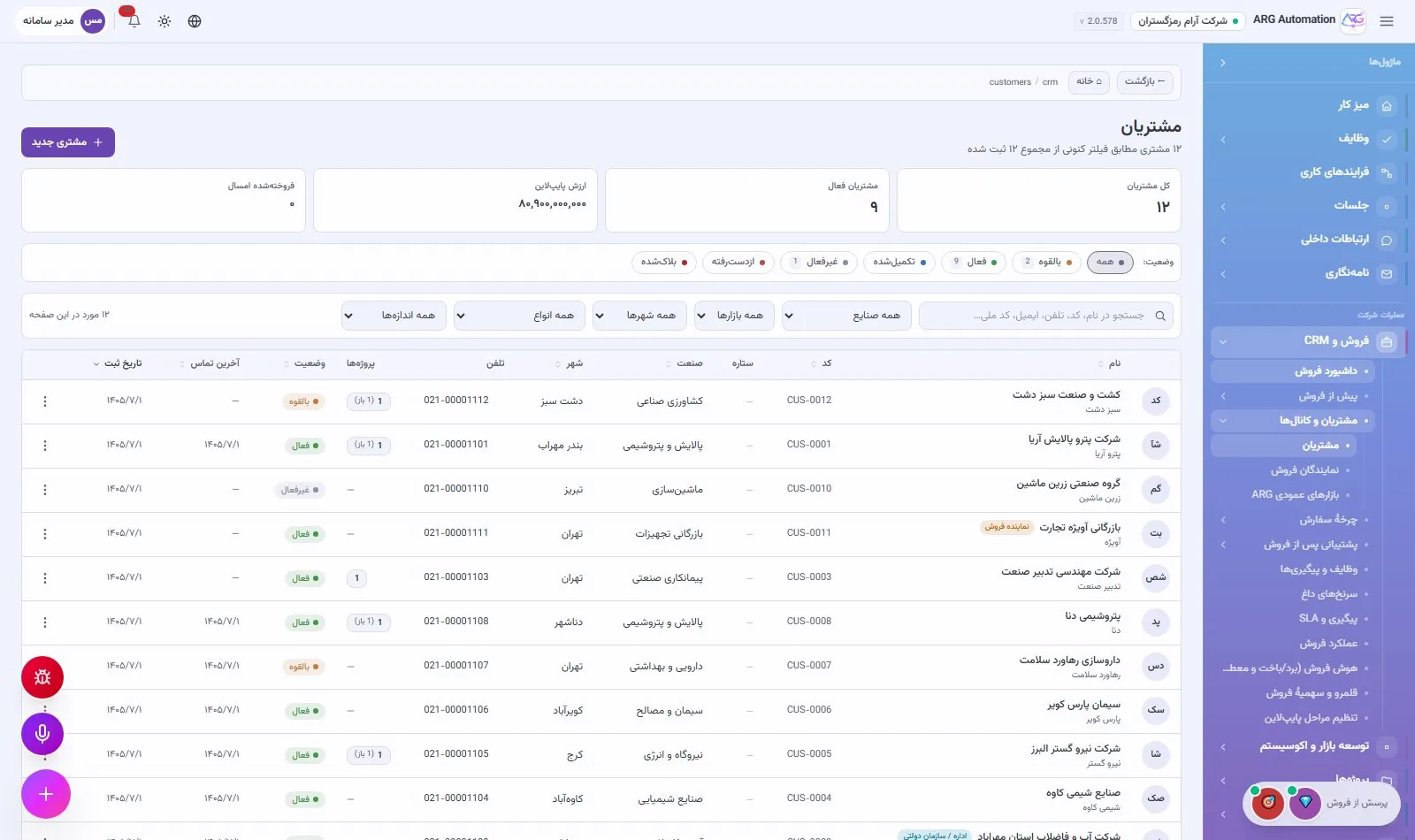The image size is (1415, 840).
Task: Click the مشتری جدید button
Action: click(68, 142)
